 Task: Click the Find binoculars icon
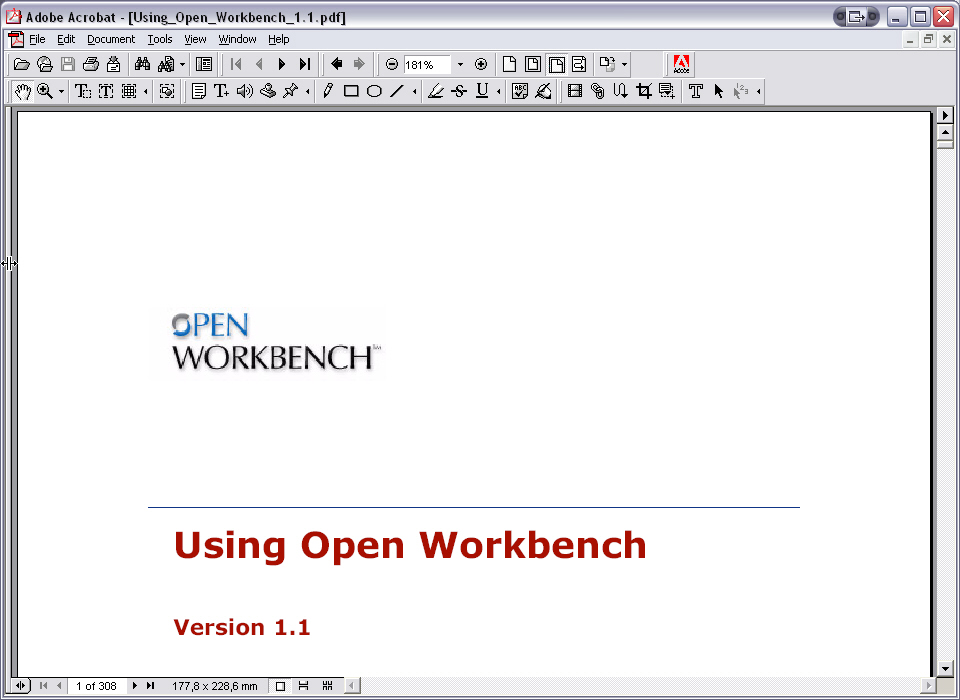tap(143, 64)
